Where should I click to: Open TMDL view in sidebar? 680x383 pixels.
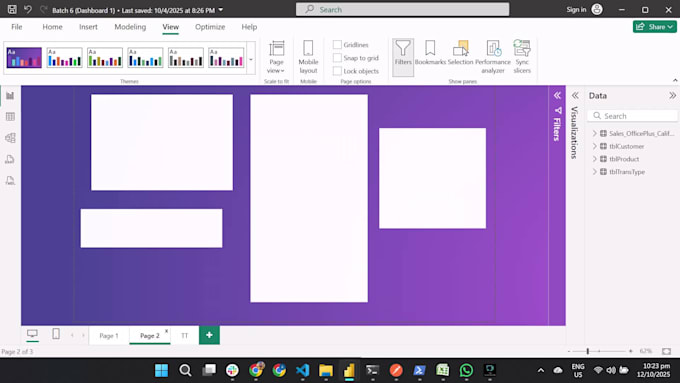coord(10,180)
